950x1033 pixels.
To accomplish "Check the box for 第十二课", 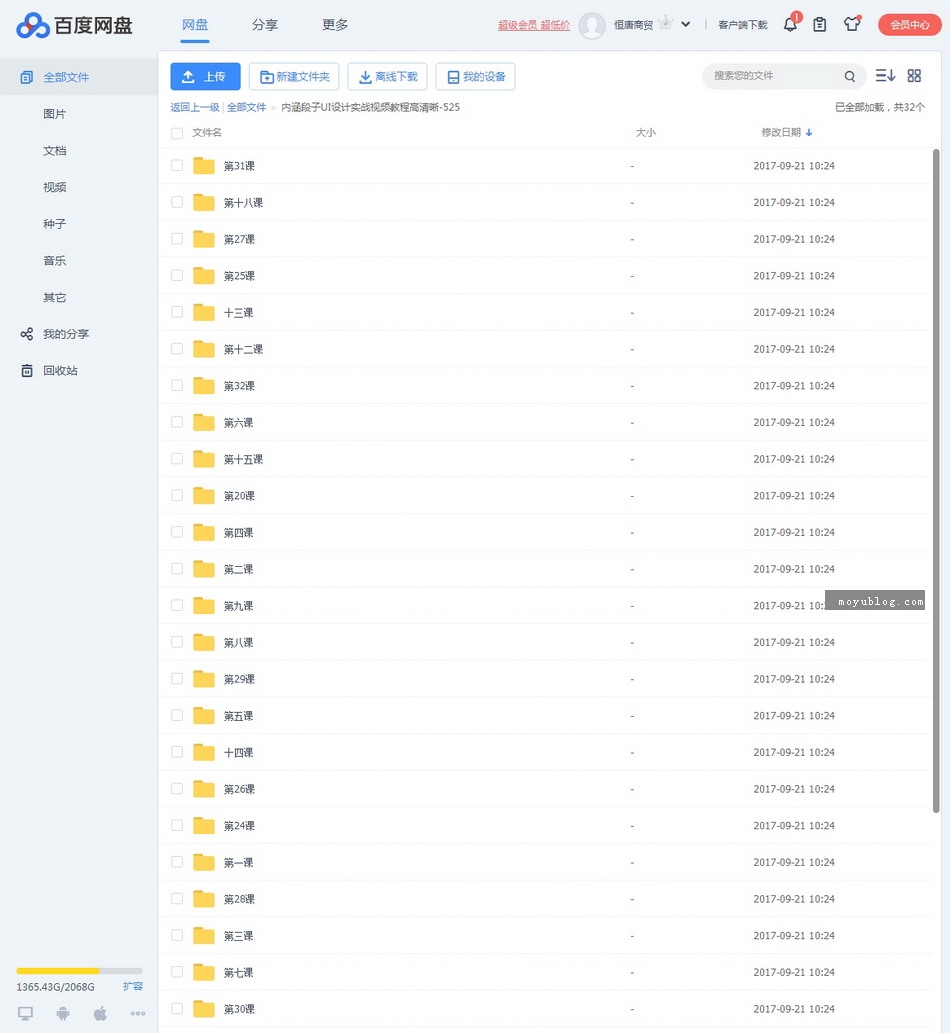I will [x=177, y=349].
